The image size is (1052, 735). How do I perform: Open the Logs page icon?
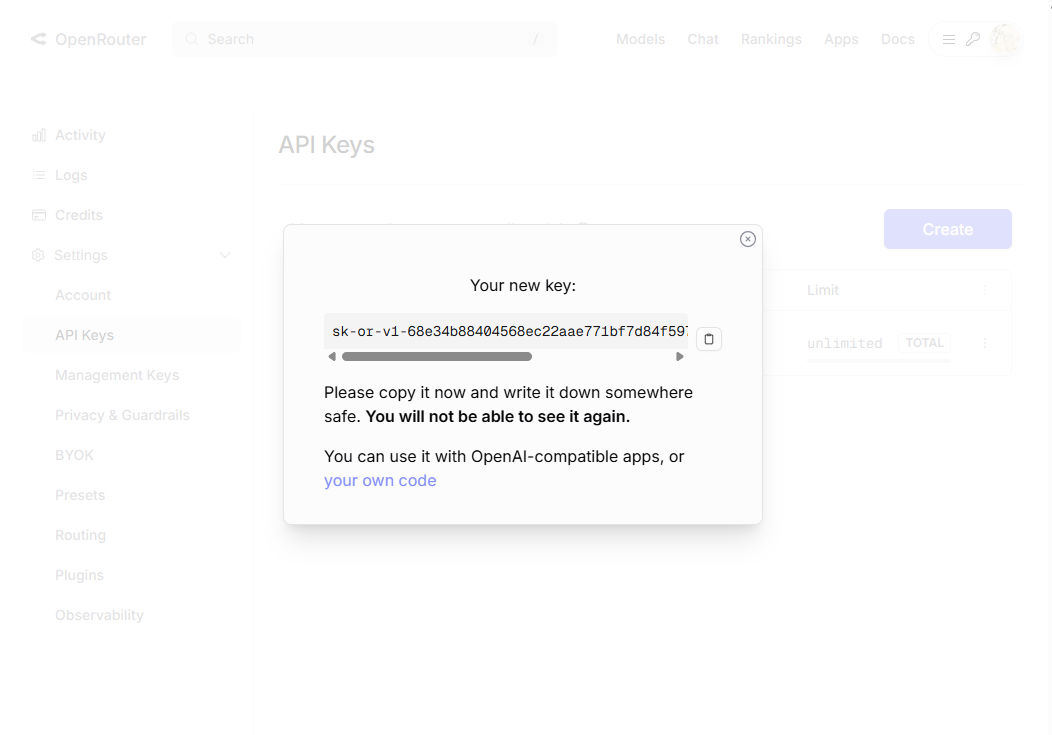(39, 175)
